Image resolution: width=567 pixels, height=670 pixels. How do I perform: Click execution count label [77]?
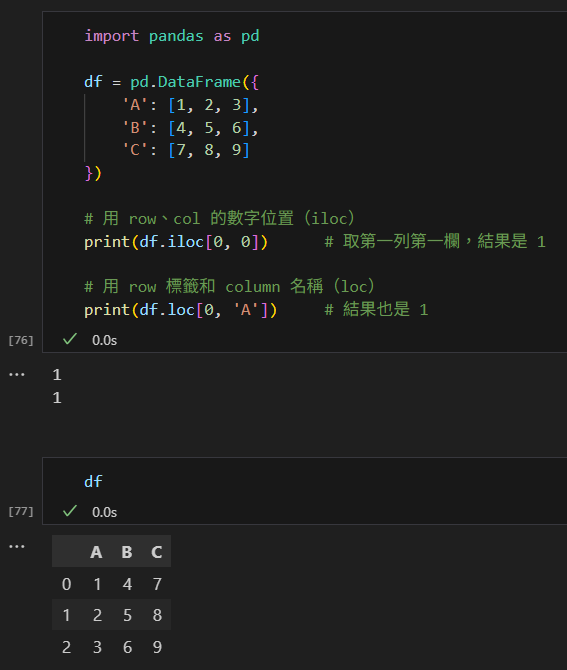21,511
